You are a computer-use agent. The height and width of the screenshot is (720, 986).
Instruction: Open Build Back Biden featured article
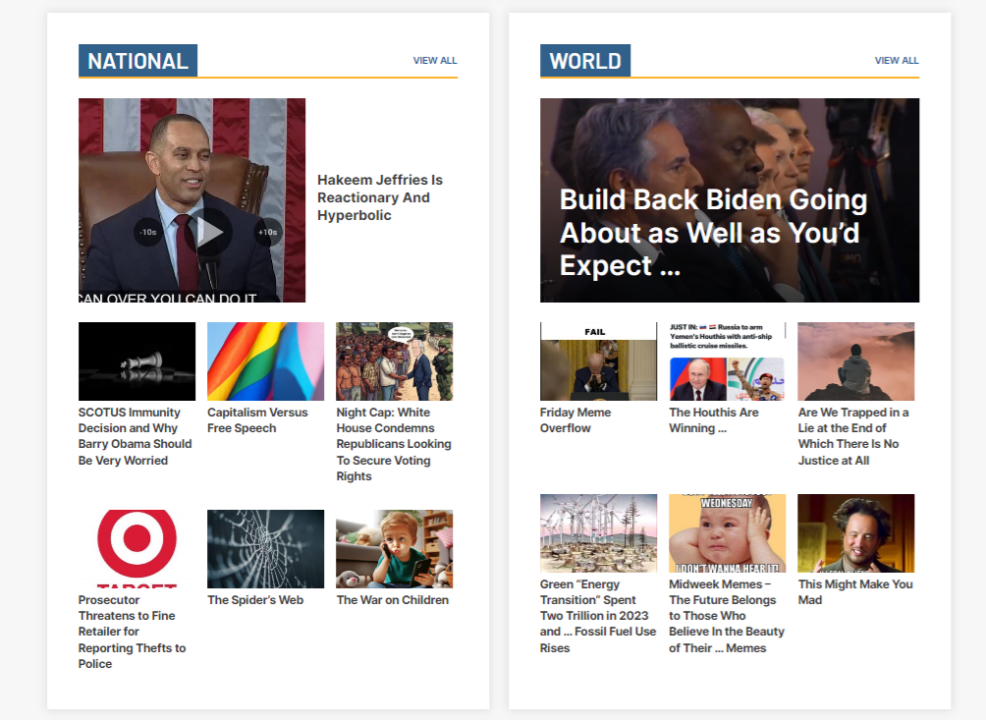[x=714, y=232]
